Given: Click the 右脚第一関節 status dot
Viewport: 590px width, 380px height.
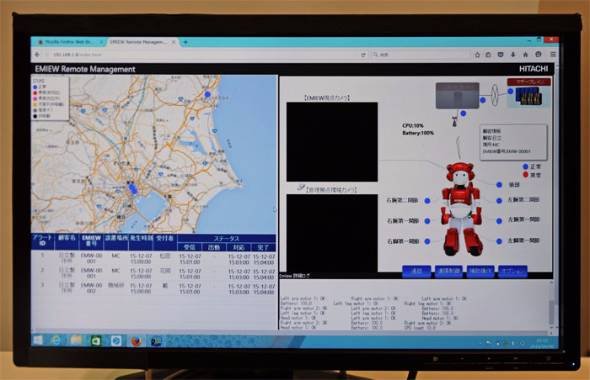Looking at the screenshot, I should coord(427,242).
